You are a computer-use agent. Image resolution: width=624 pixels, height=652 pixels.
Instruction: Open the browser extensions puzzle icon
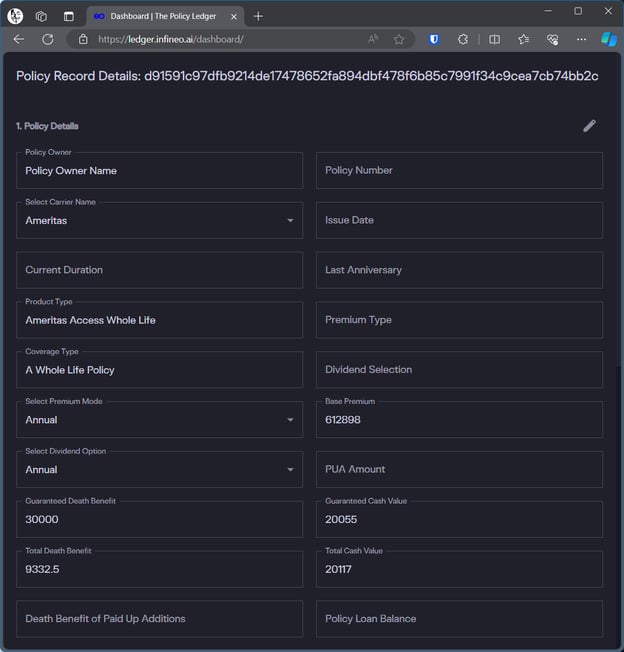[463, 40]
